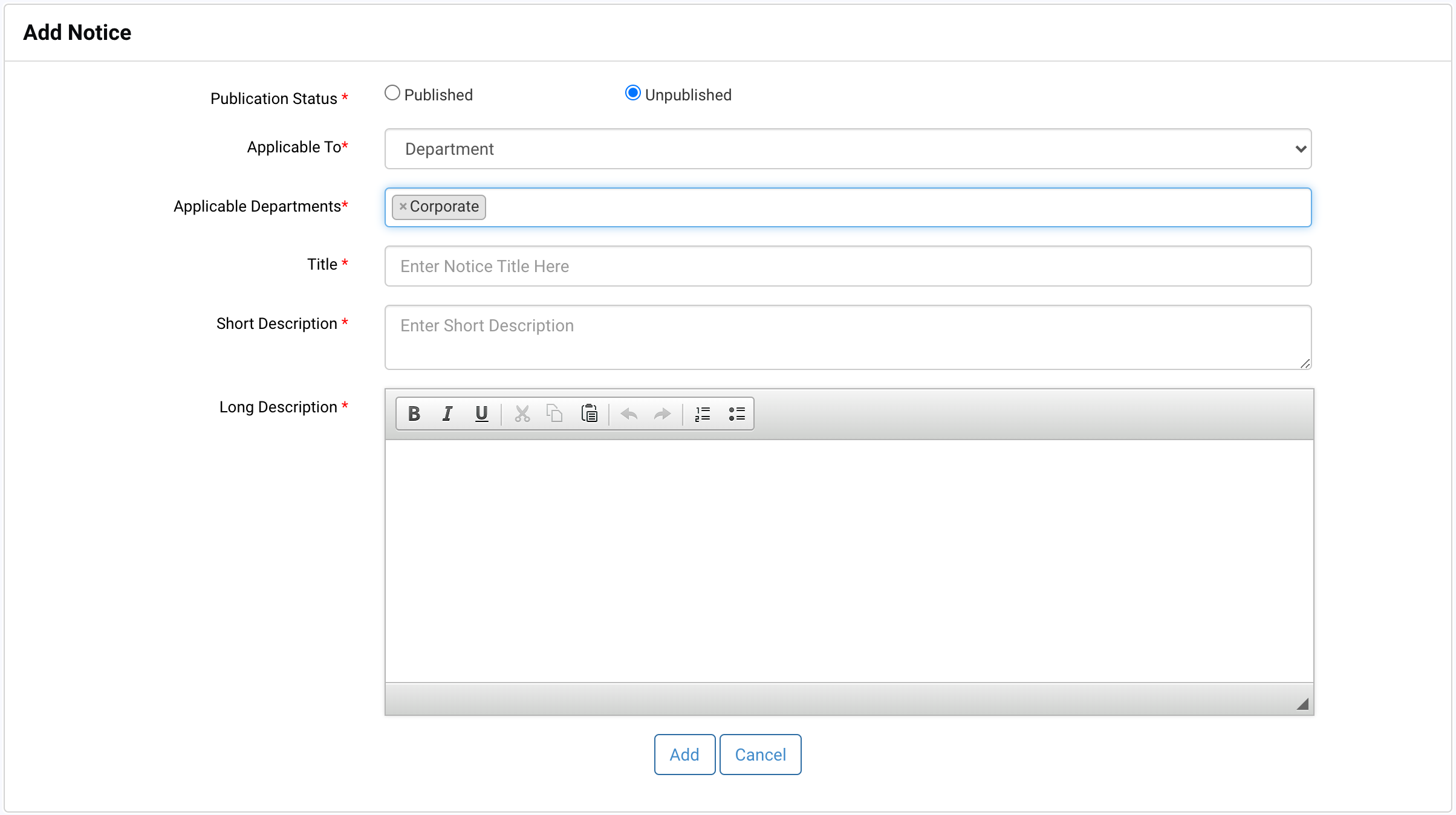Click the Add button
Viewport: 1456px width, 815px height.
(x=684, y=755)
